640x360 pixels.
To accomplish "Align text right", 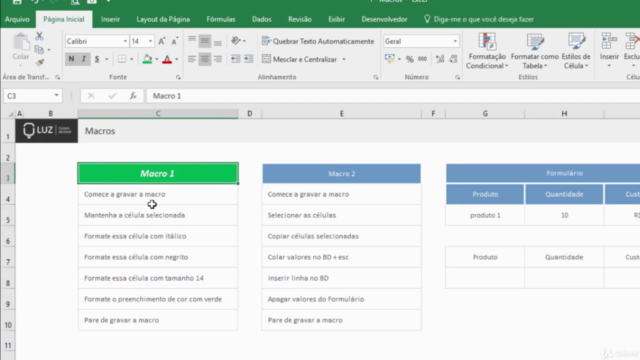I will click(x=218, y=59).
